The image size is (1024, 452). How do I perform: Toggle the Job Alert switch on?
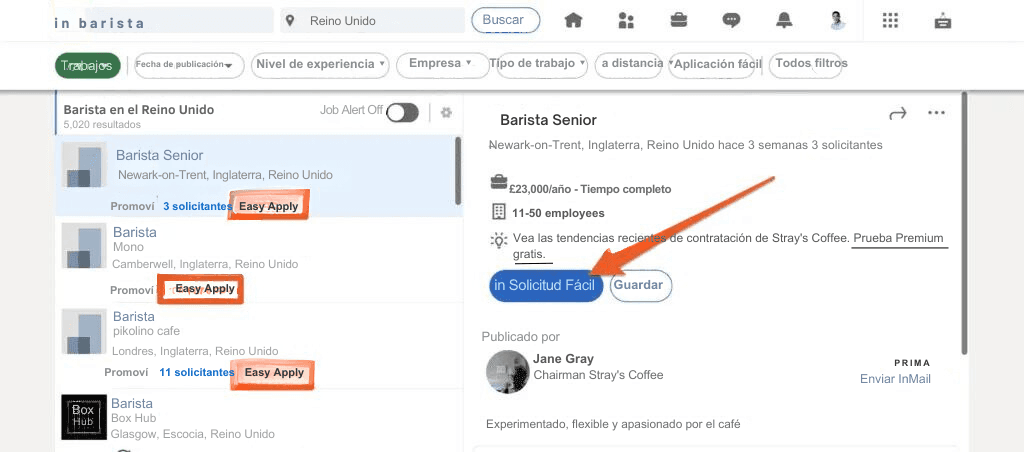click(402, 112)
